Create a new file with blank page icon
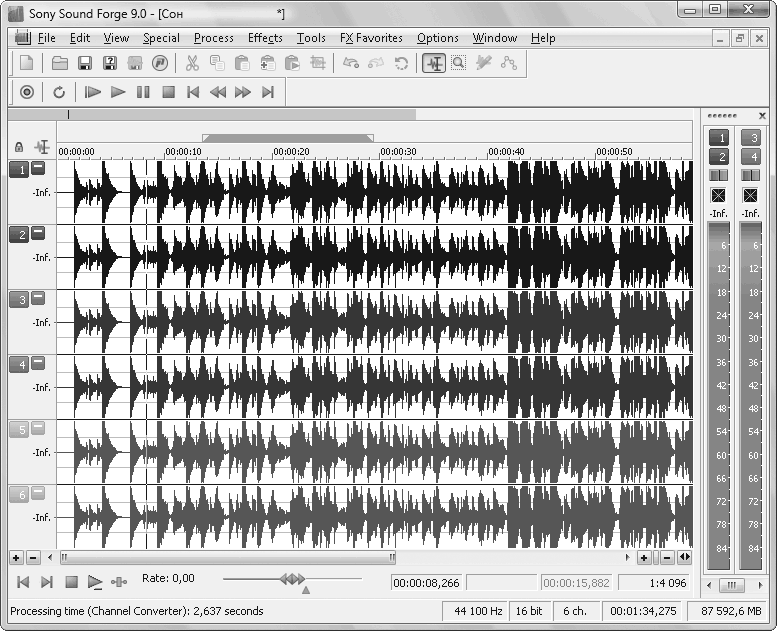This screenshot has width=777, height=631. (27, 63)
